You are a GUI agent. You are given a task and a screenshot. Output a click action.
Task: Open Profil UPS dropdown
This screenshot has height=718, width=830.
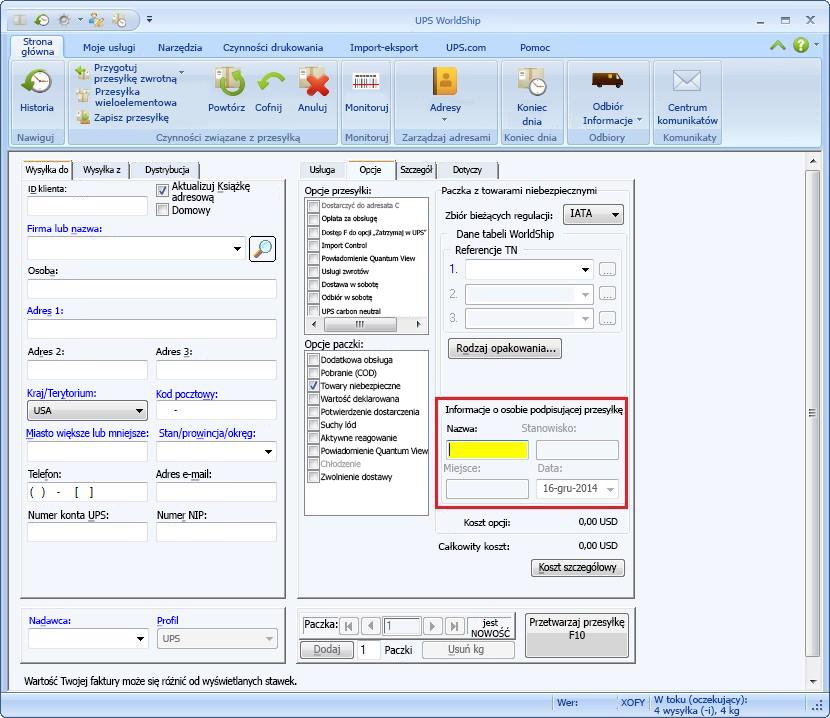pyautogui.click(x=269, y=639)
